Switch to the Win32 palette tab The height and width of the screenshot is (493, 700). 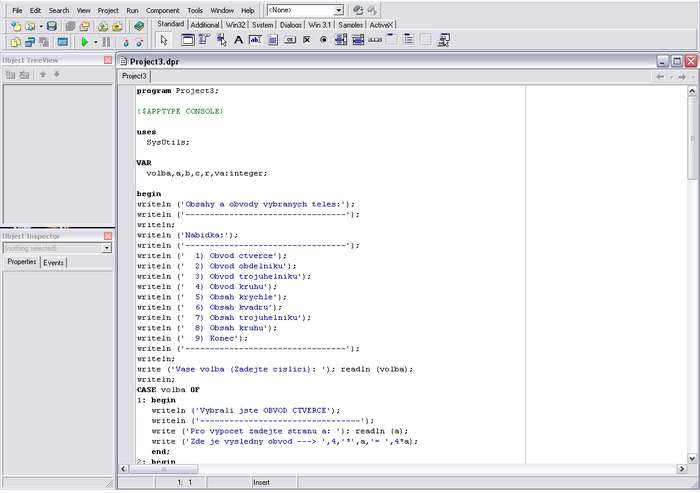point(236,24)
